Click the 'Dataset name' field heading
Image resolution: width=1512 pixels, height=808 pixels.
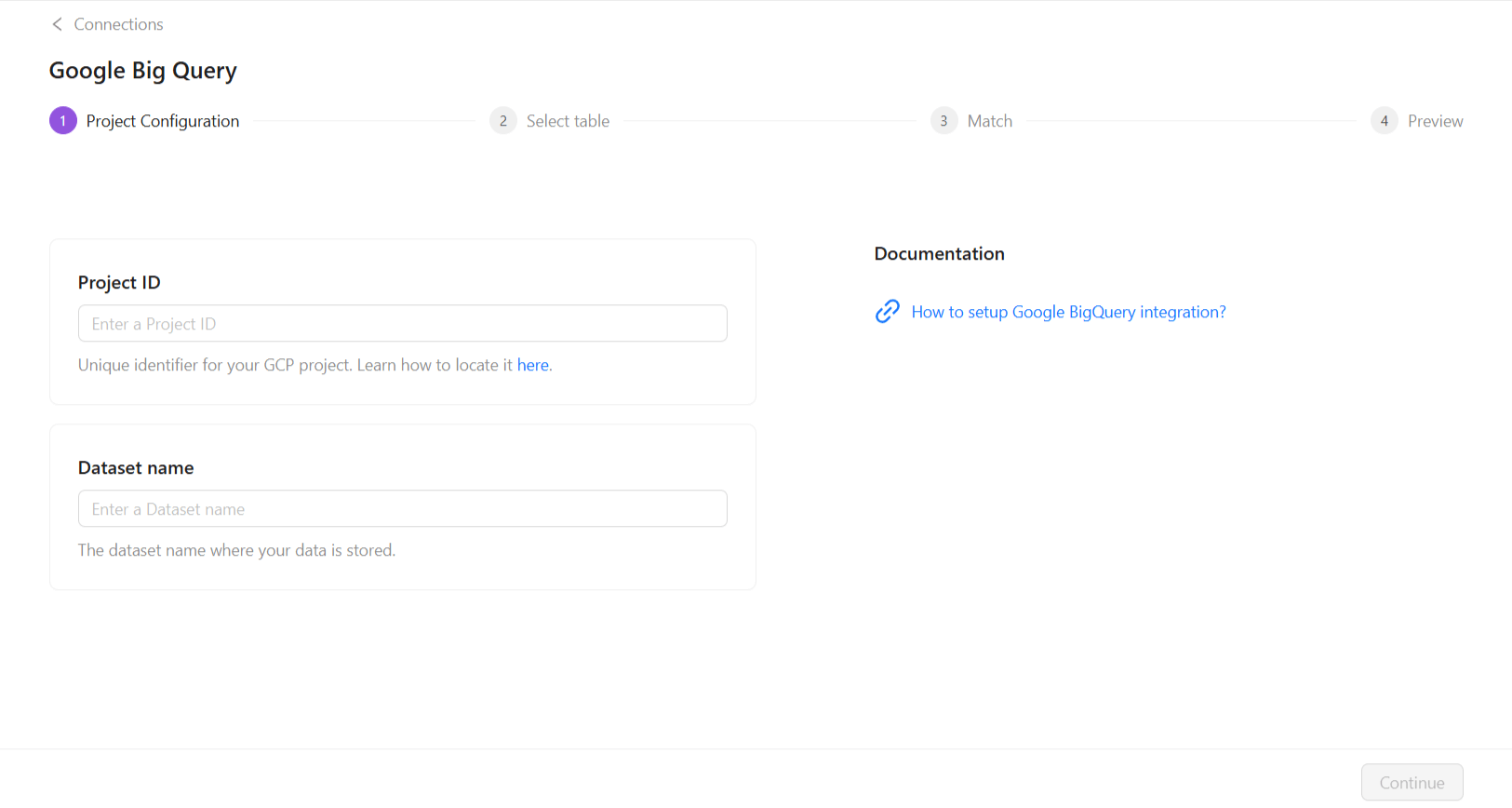point(136,467)
